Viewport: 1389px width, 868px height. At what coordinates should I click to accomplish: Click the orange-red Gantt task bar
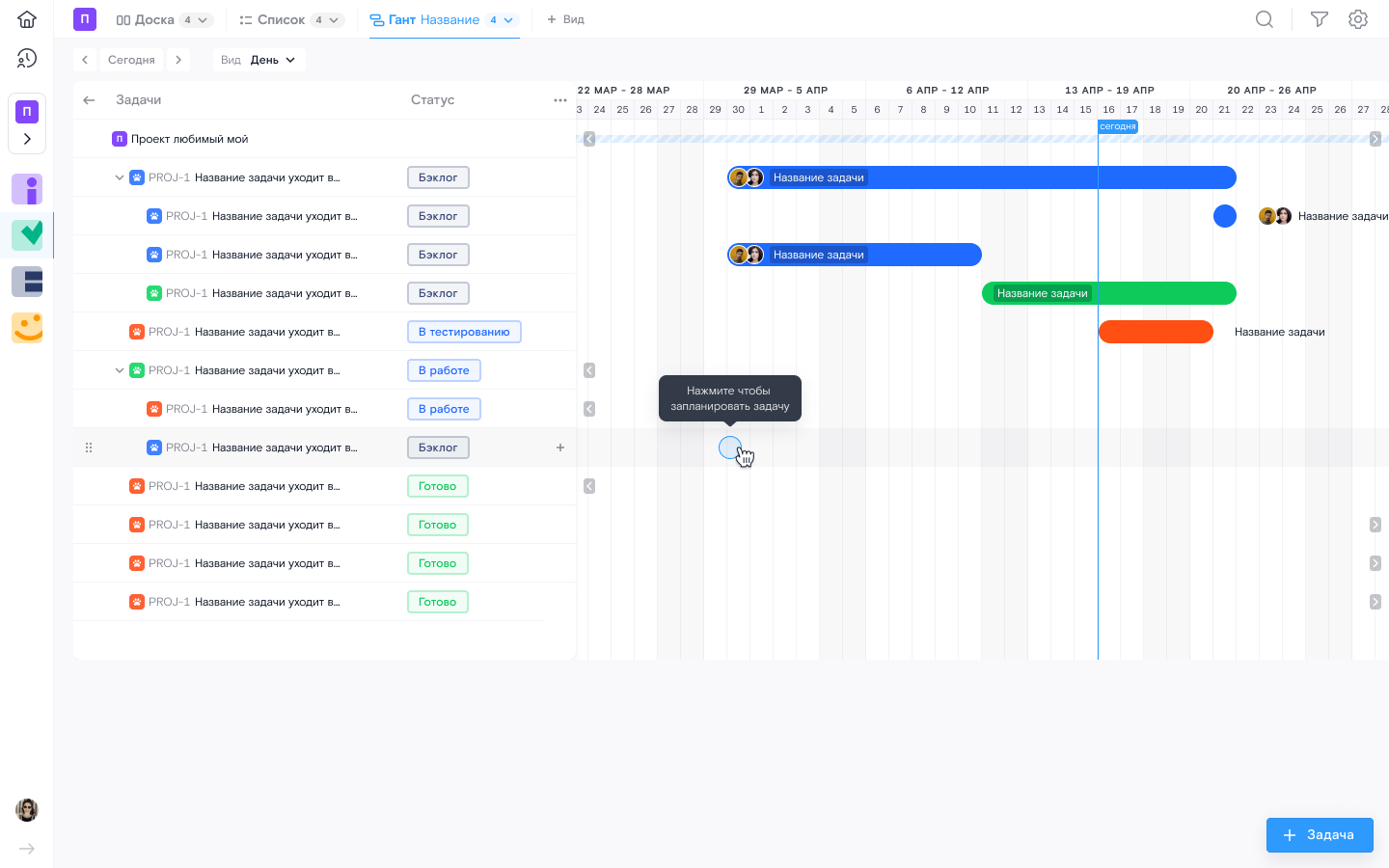point(1156,332)
